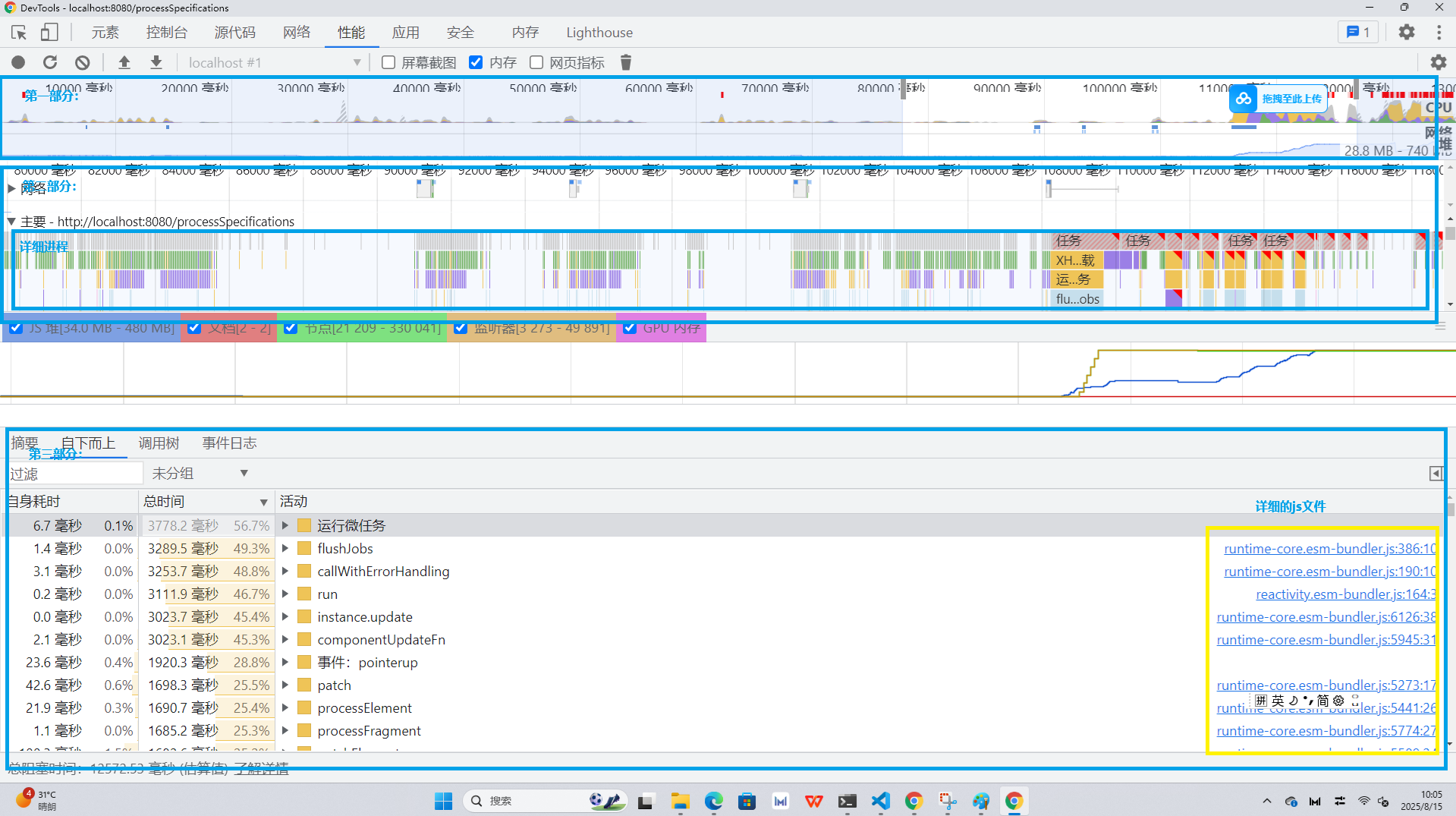The width and height of the screenshot is (1456, 816).
Task: Expand the callWithErrorHandling row
Action: (285, 571)
